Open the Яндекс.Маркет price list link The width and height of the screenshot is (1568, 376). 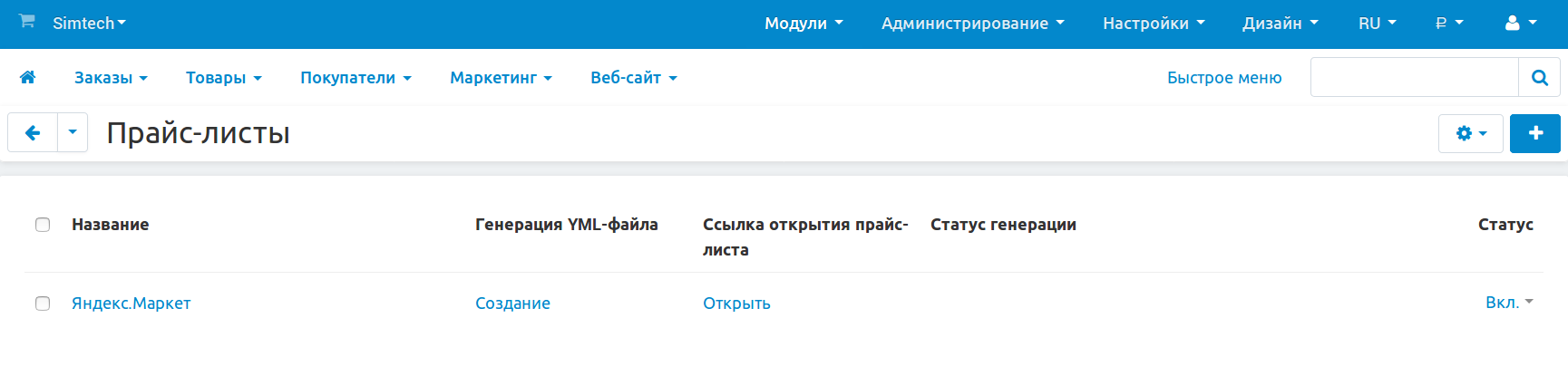[x=131, y=304]
